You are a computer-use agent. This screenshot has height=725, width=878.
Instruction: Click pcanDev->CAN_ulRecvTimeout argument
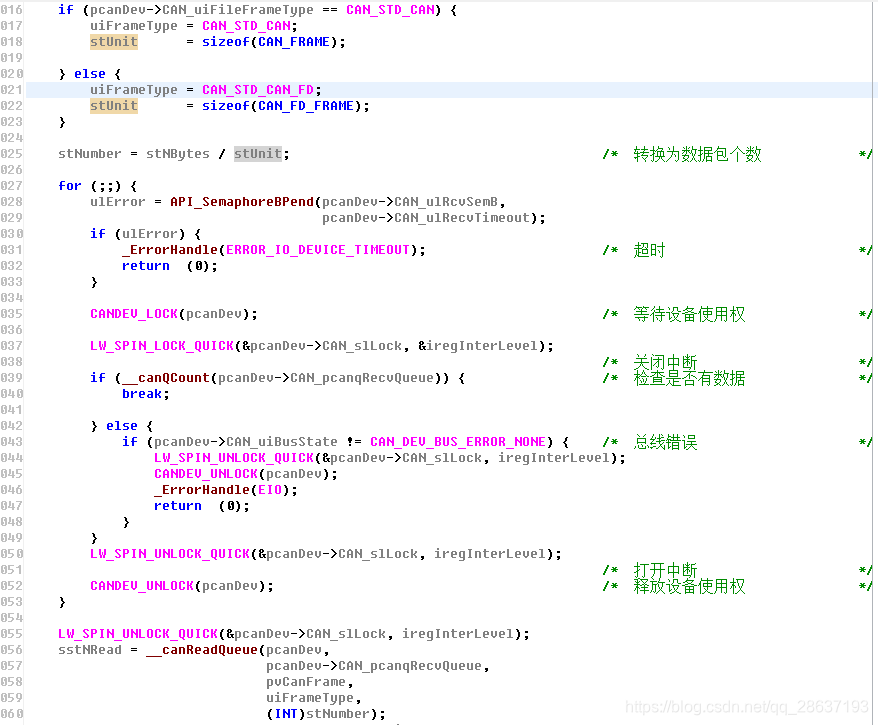pos(426,218)
